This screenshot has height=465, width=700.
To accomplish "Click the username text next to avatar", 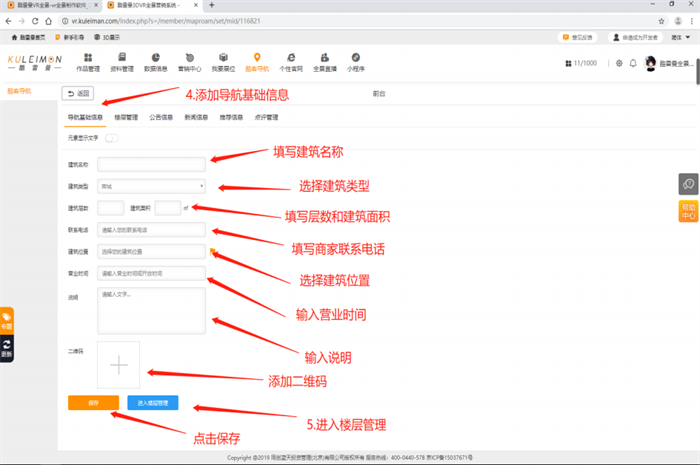I will [x=676, y=64].
